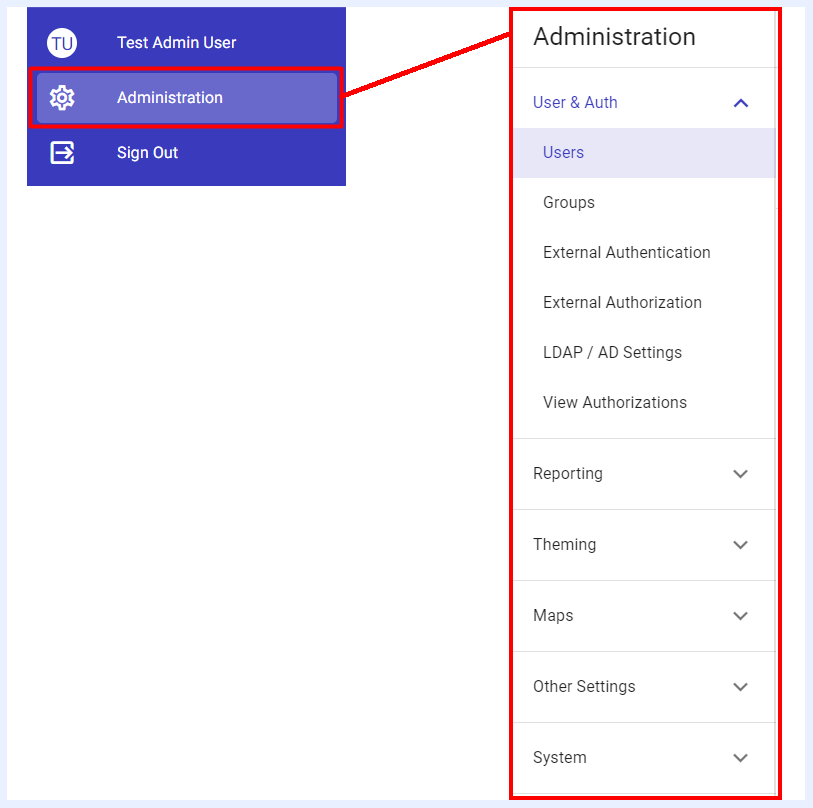Expand the Maps section chevron
The height and width of the screenshot is (808, 813).
[740, 616]
